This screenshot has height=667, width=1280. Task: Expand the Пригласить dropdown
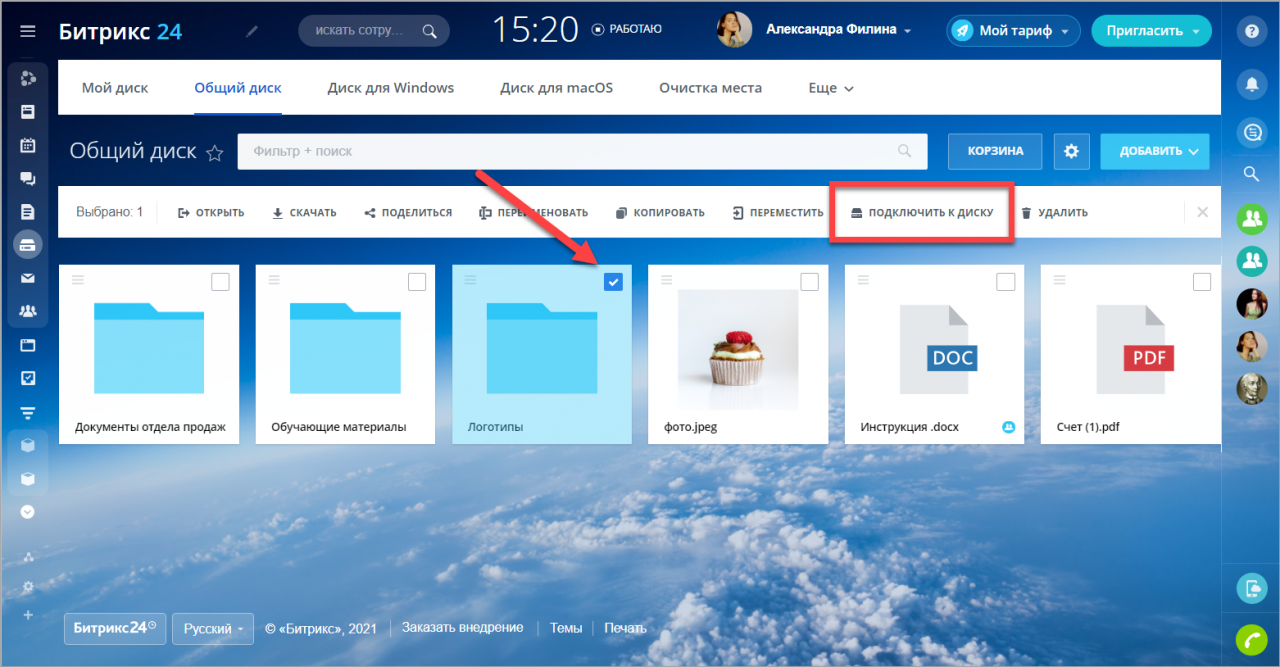(1151, 31)
